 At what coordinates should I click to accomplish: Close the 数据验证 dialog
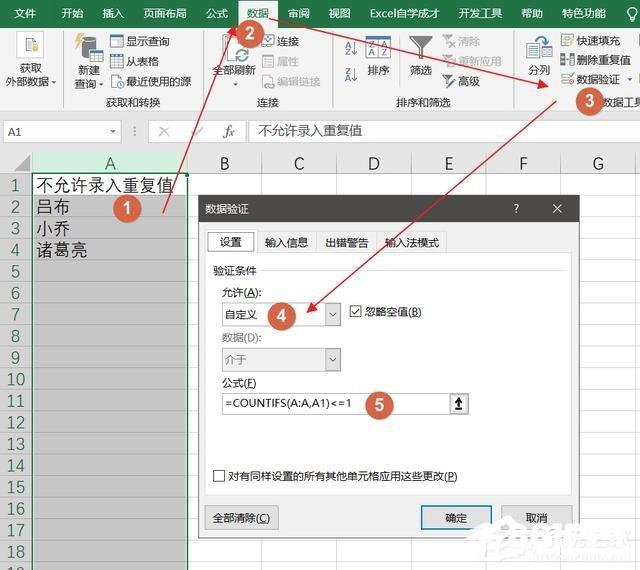[x=557, y=209]
